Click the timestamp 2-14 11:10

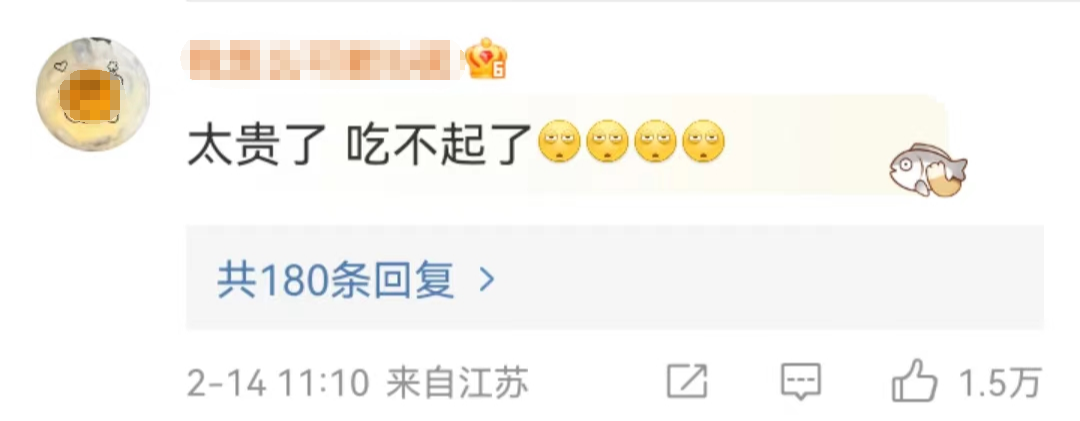(x=278, y=383)
